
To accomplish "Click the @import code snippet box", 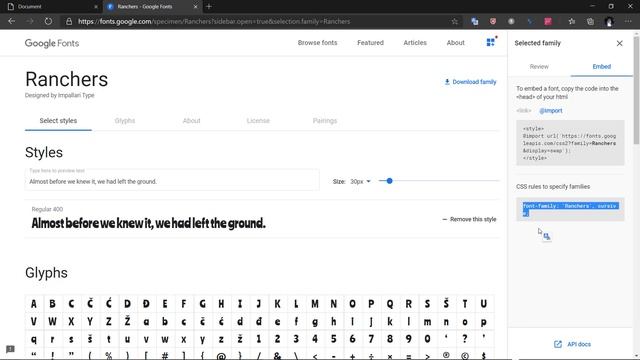I will (x=570, y=143).
